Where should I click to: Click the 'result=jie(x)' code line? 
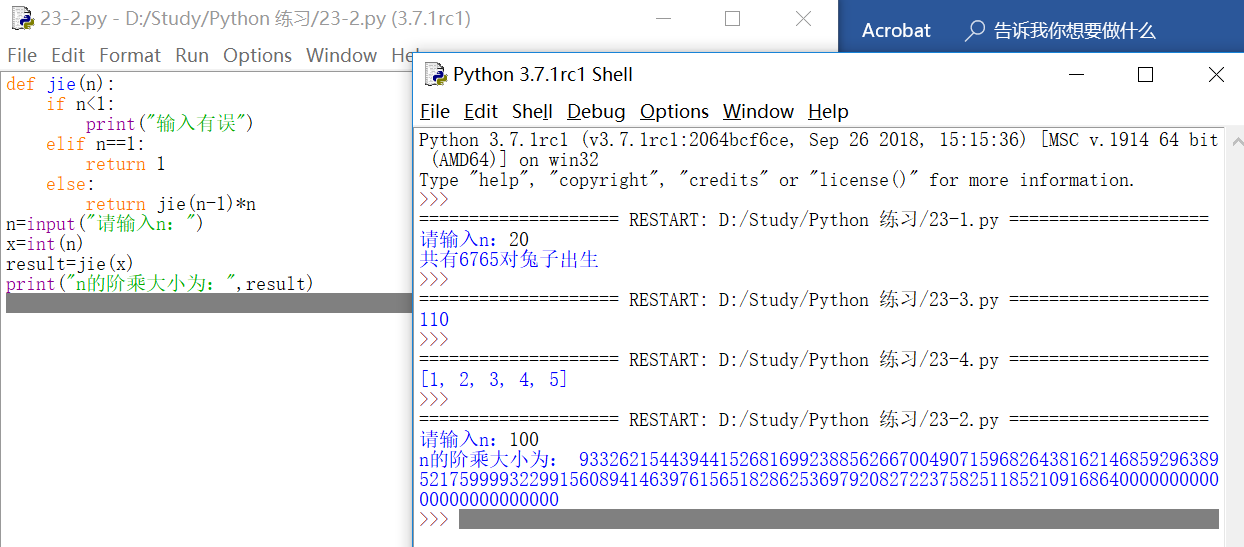(x=70, y=264)
